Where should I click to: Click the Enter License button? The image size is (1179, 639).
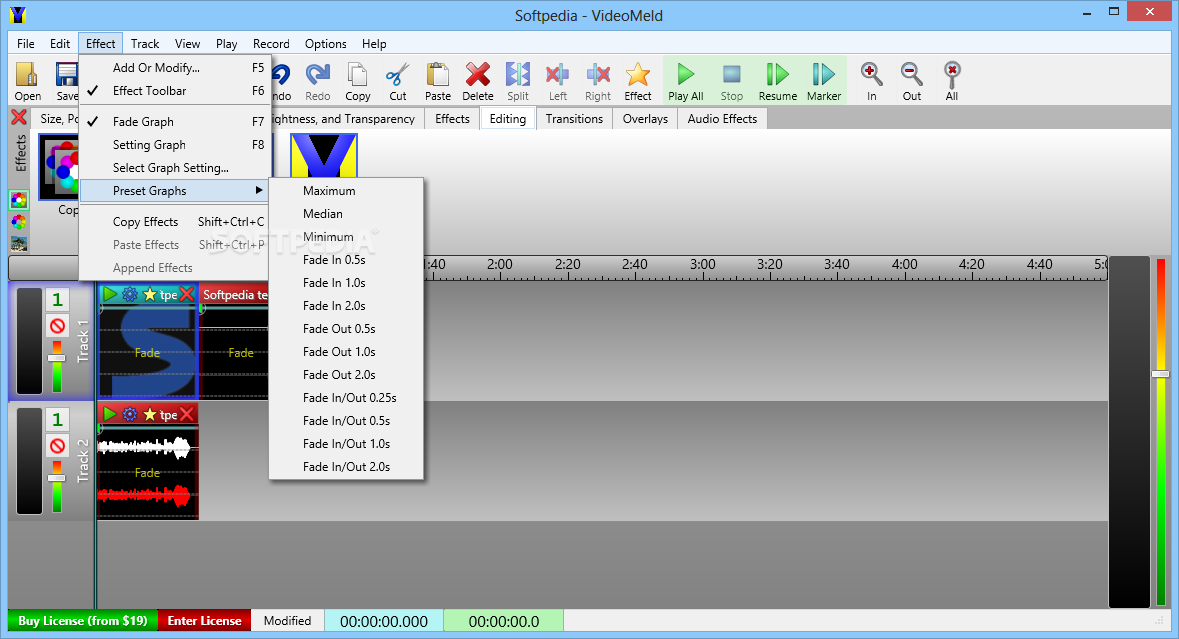205,621
